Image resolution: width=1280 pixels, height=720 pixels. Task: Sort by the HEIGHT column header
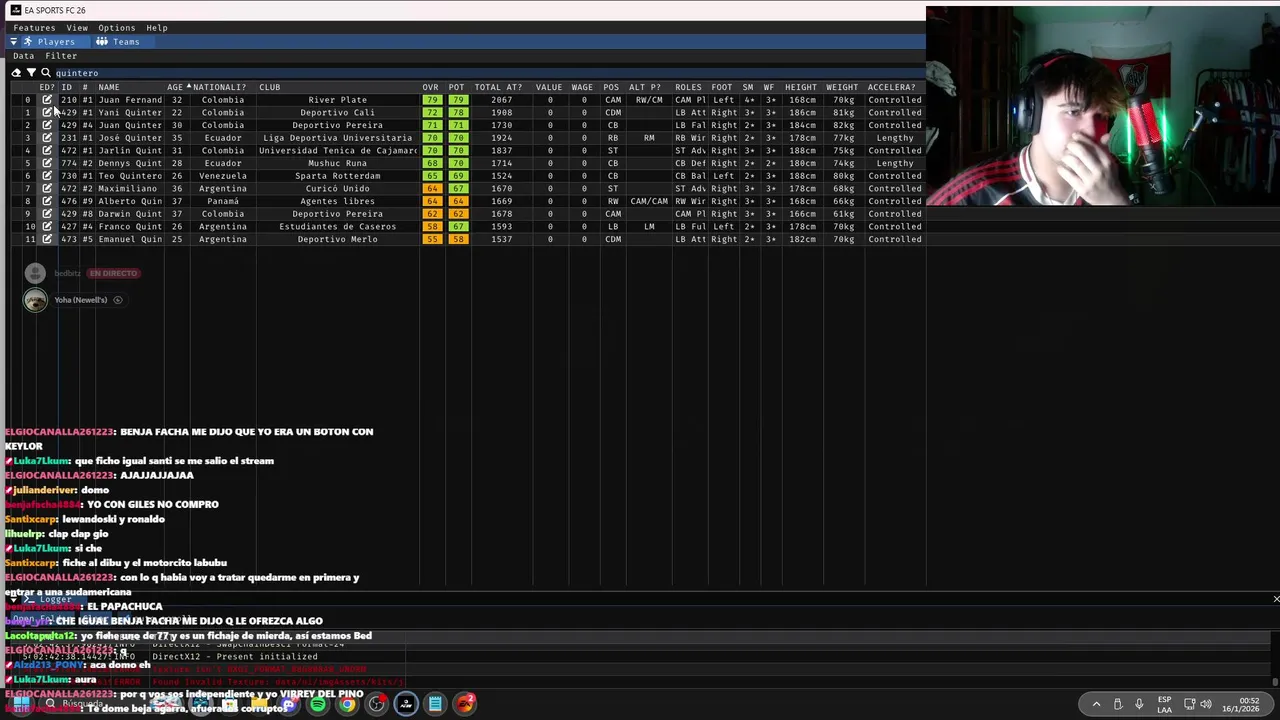[801, 87]
